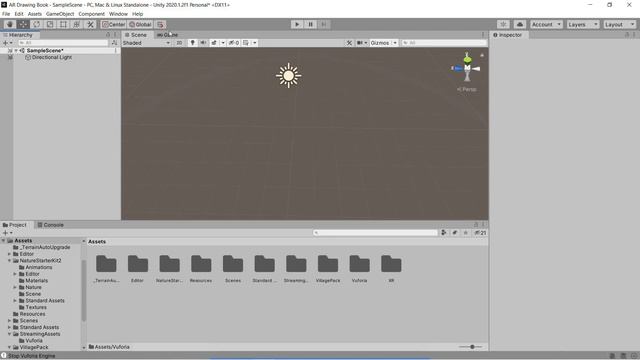Open the Window menu
Viewport: 640px width, 360px height.
coord(118,14)
